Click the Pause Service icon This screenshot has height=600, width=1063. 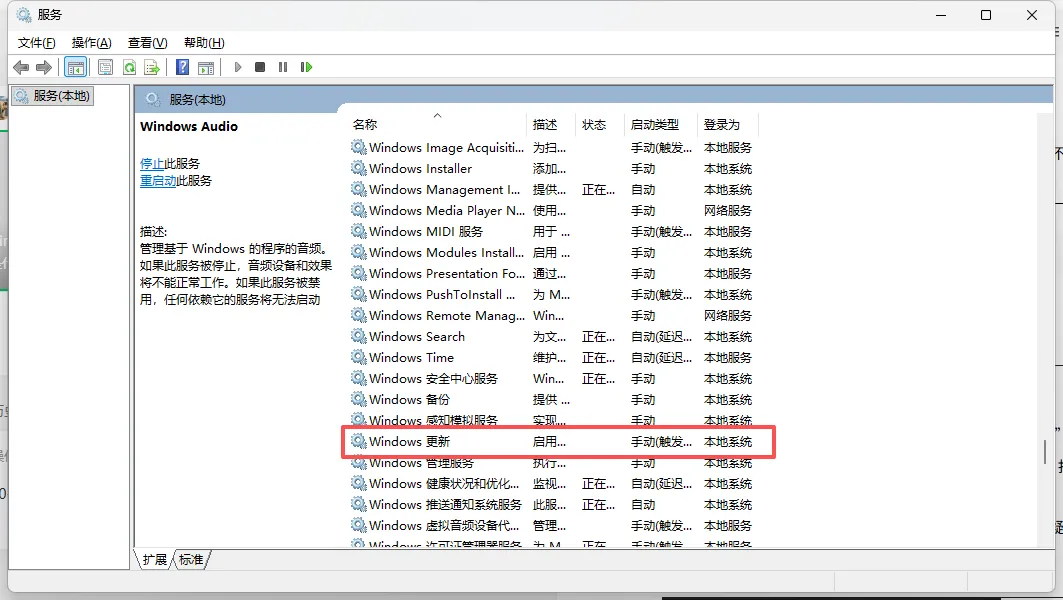[283, 67]
